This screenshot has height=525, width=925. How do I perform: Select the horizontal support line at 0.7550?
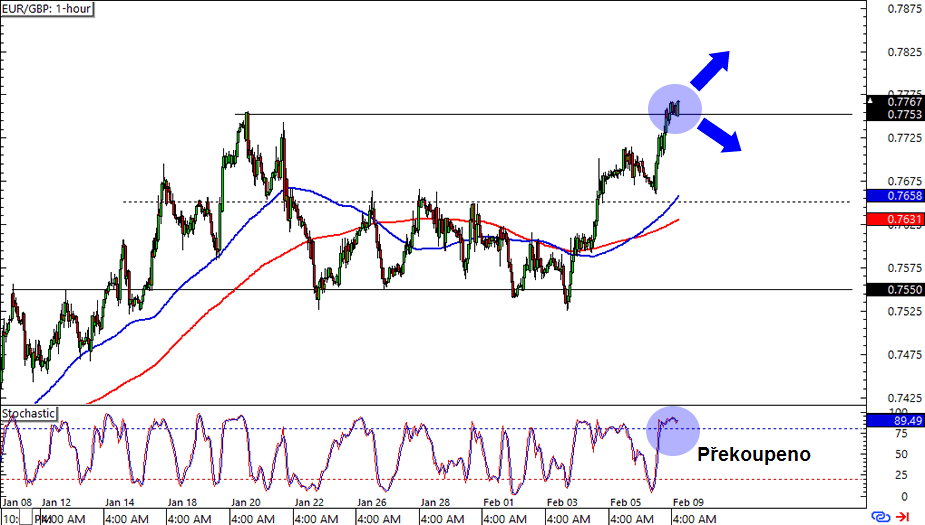click(432, 290)
